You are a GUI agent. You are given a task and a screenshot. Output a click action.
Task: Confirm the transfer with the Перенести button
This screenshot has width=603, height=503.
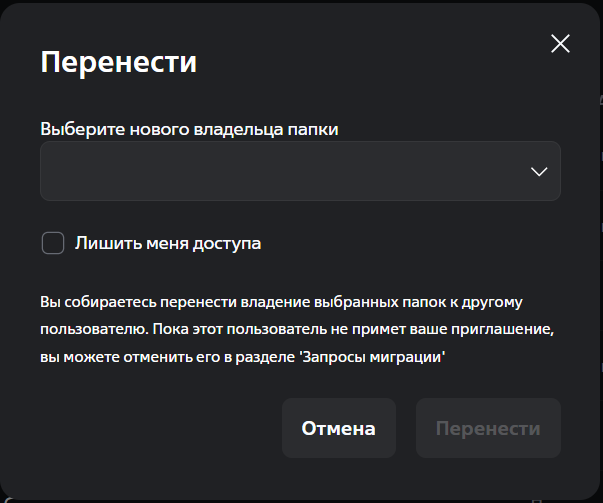tap(488, 428)
